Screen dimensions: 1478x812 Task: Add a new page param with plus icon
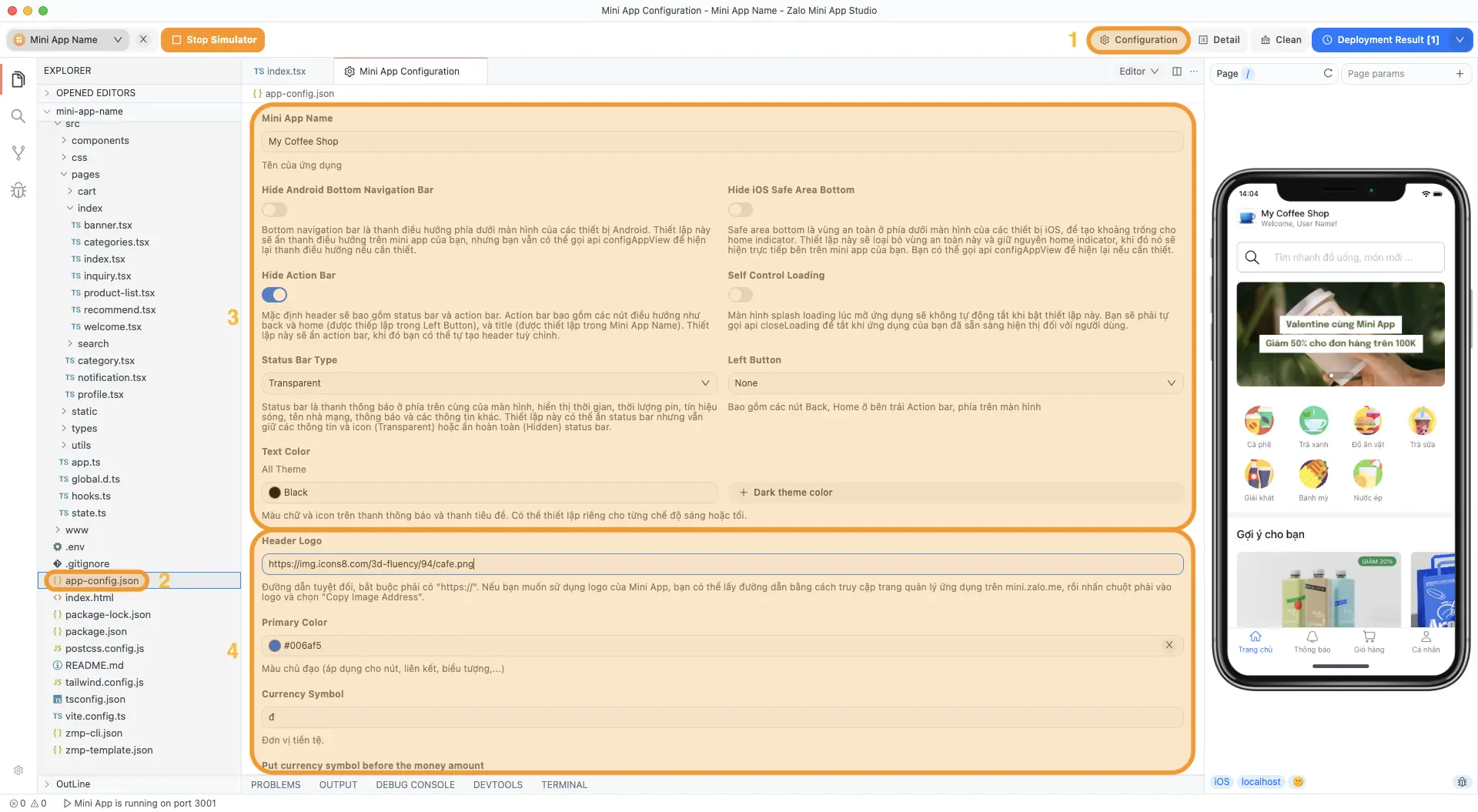[1461, 73]
